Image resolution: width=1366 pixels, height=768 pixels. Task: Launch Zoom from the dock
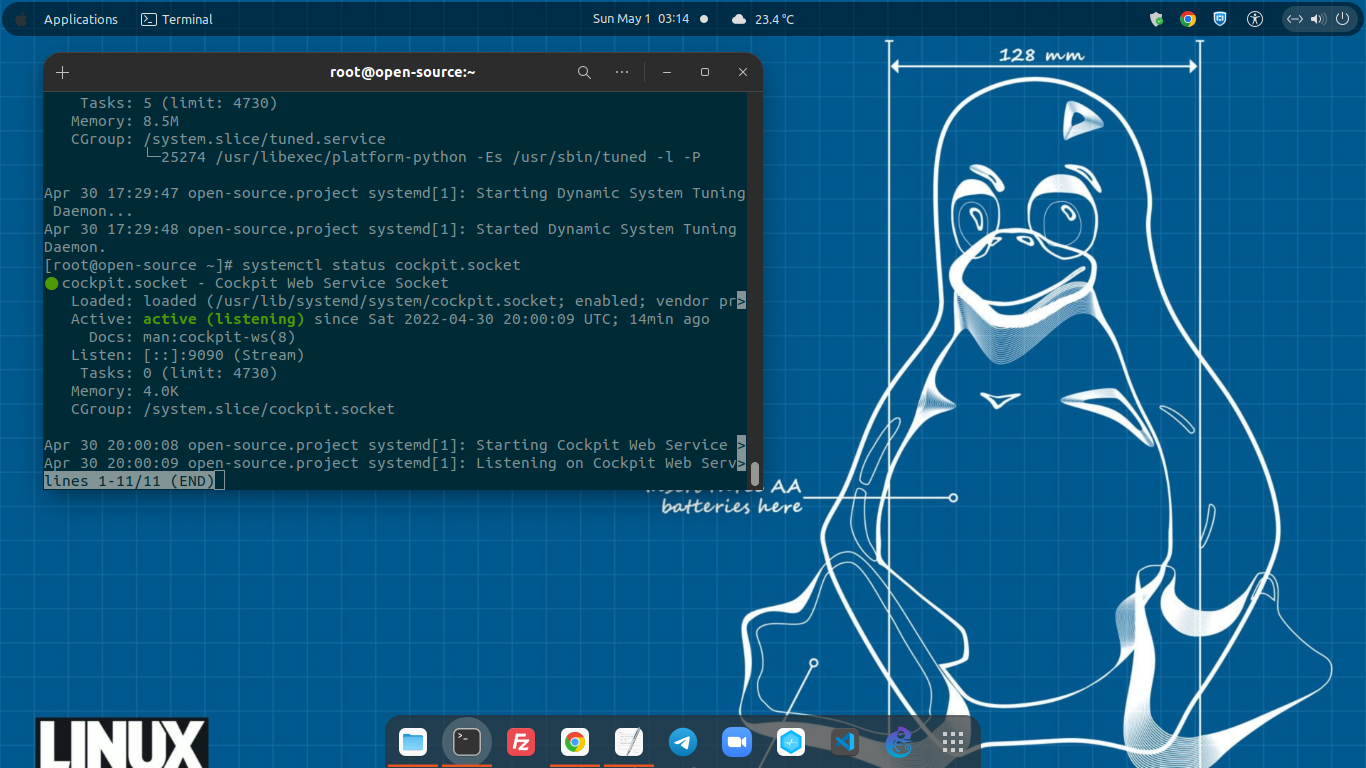click(x=737, y=742)
